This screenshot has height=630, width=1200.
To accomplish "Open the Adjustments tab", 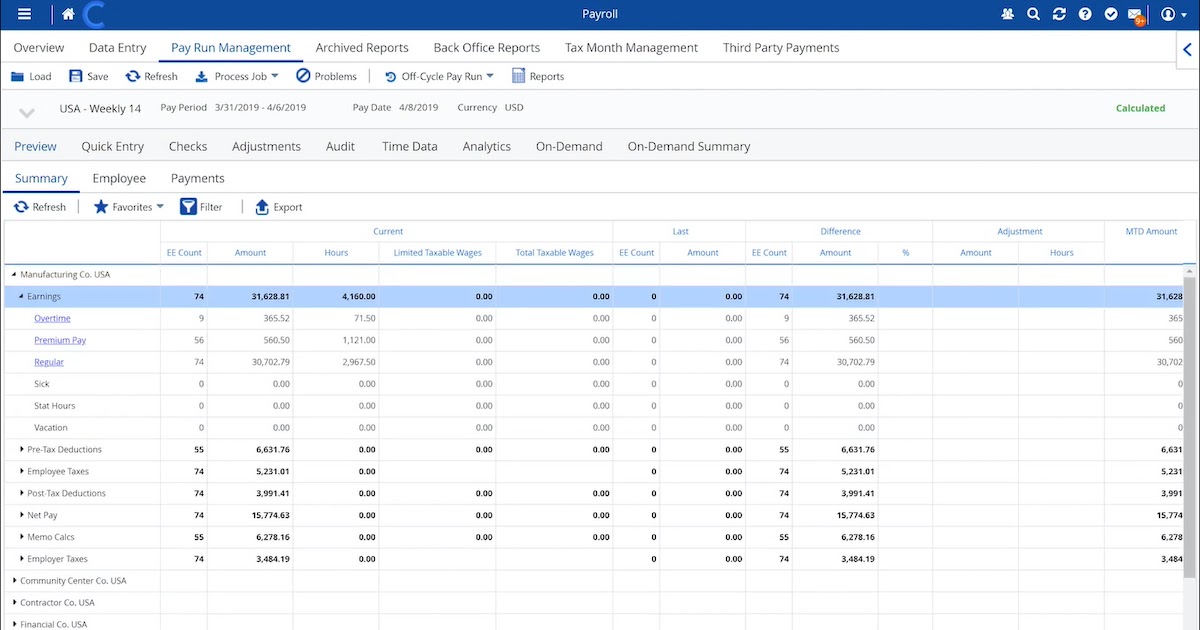I will click(x=266, y=146).
